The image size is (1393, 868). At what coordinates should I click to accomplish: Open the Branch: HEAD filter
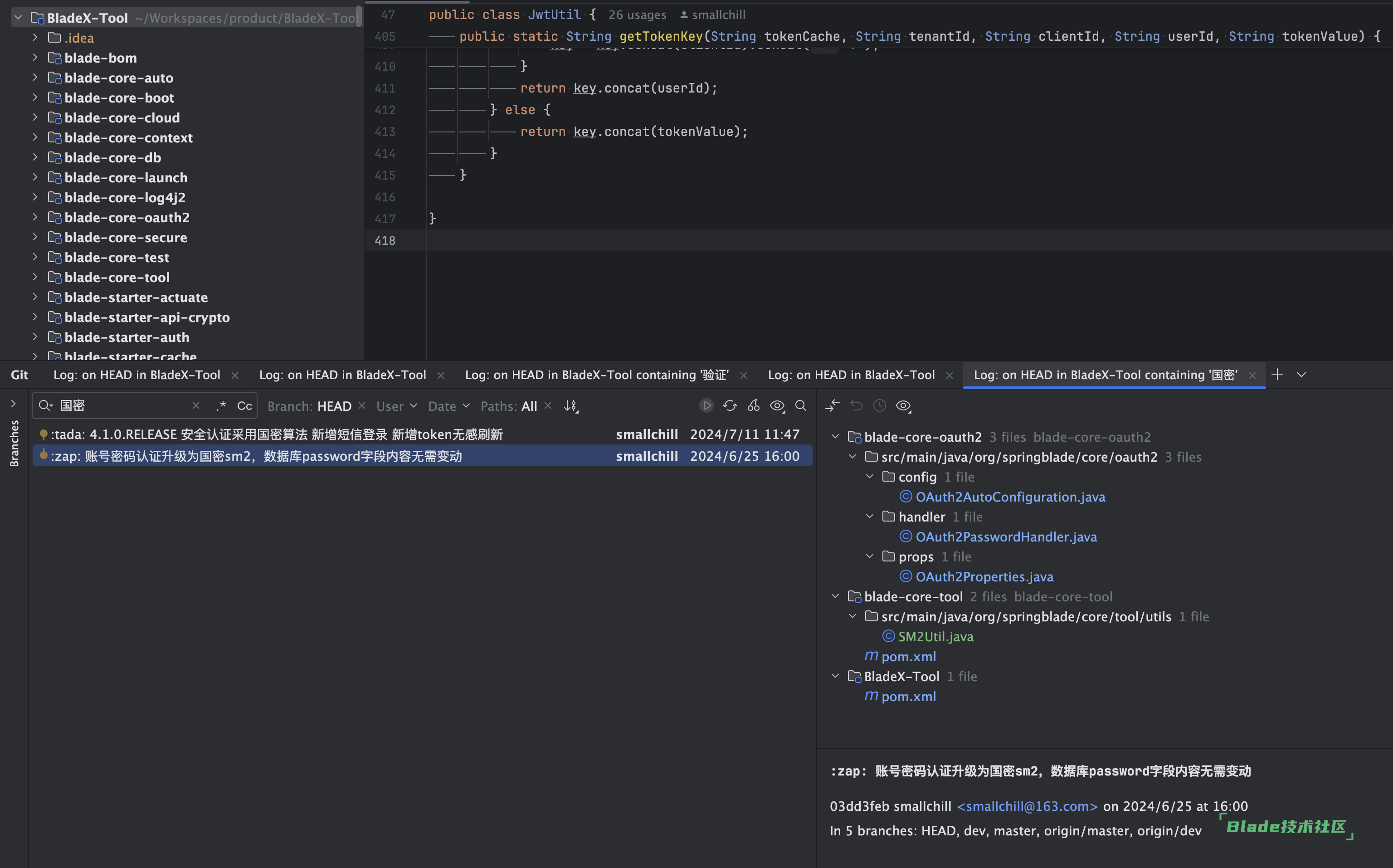[309, 406]
